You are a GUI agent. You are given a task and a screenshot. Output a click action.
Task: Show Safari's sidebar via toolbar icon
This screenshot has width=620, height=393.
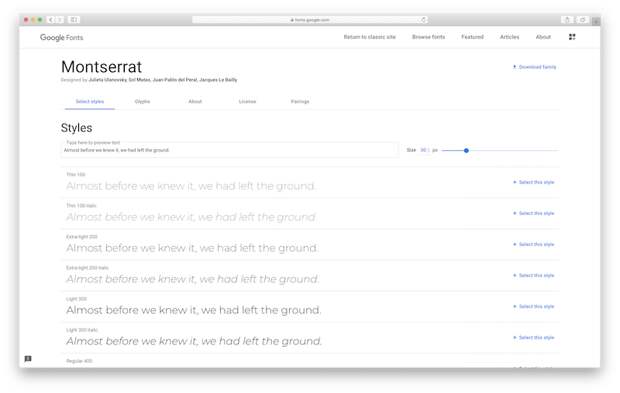(x=74, y=19)
